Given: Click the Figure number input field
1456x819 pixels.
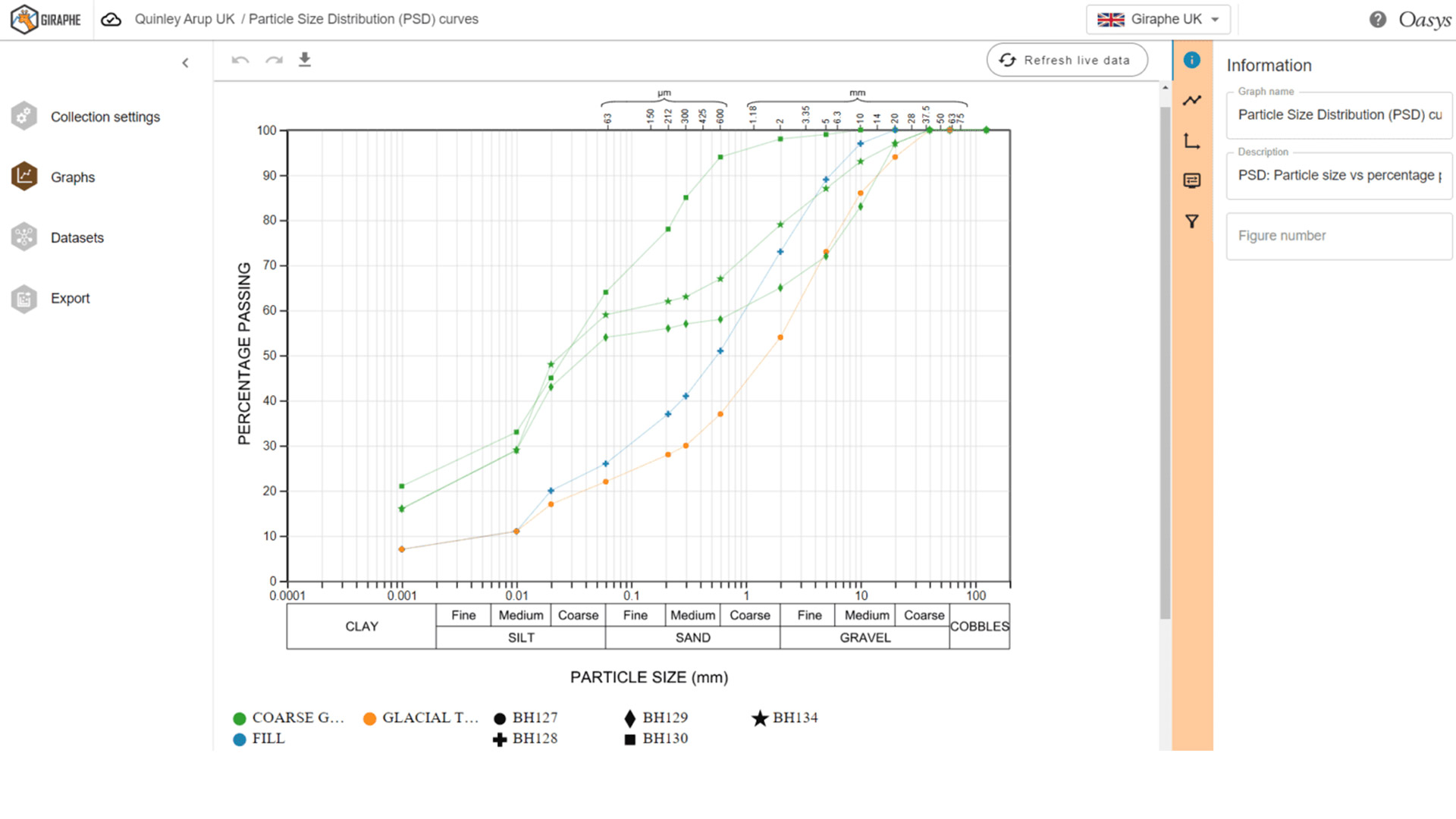Looking at the screenshot, I should (1338, 236).
